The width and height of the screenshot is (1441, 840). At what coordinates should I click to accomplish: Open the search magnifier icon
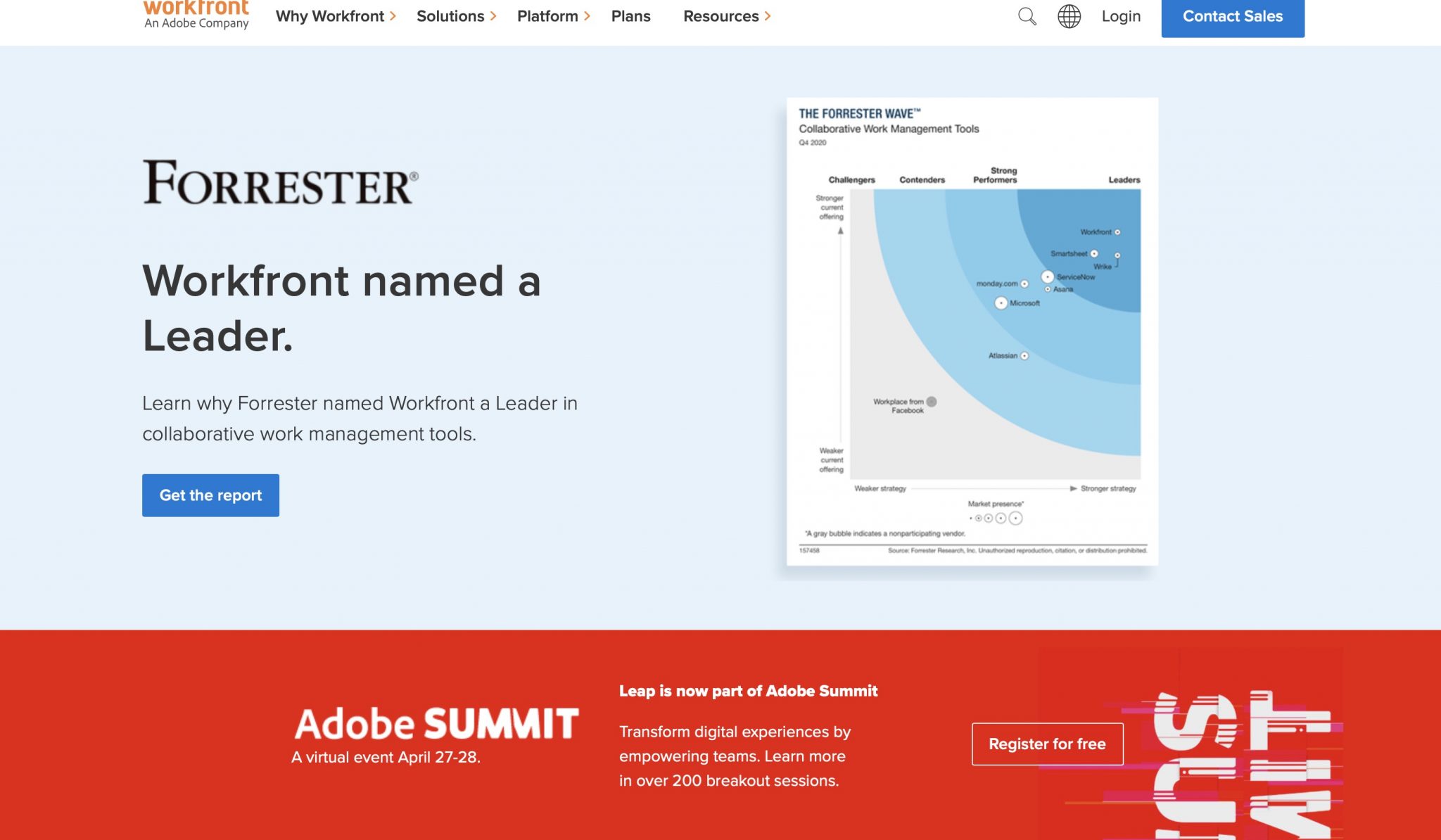click(x=1027, y=16)
